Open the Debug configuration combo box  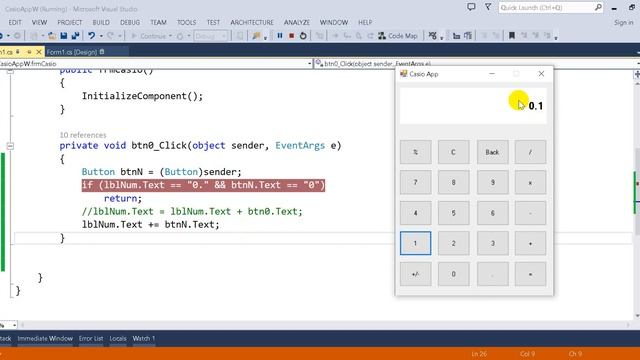211,36
